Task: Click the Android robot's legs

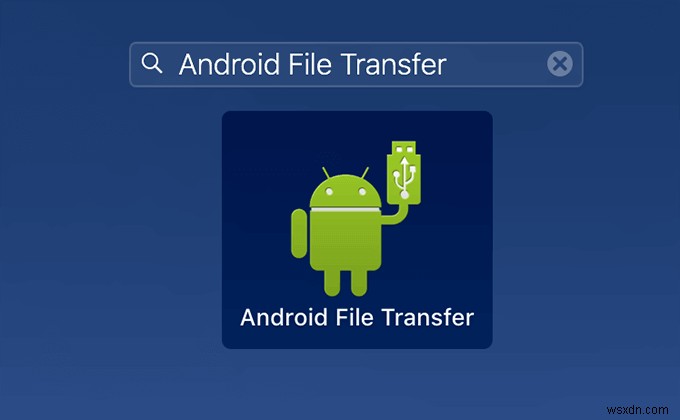Action: (x=345, y=283)
